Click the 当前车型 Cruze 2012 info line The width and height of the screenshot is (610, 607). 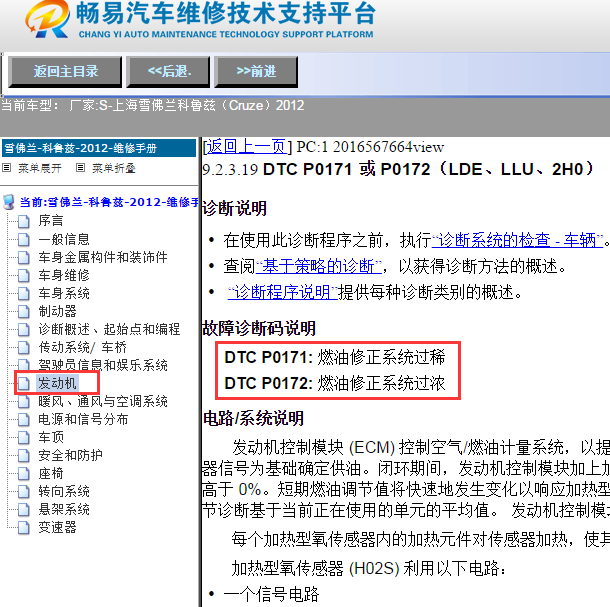click(x=152, y=105)
